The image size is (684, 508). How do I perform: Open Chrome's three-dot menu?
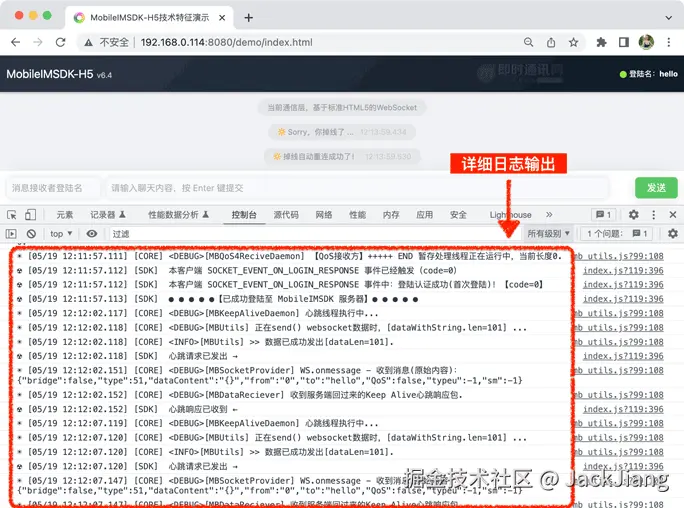click(x=669, y=42)
